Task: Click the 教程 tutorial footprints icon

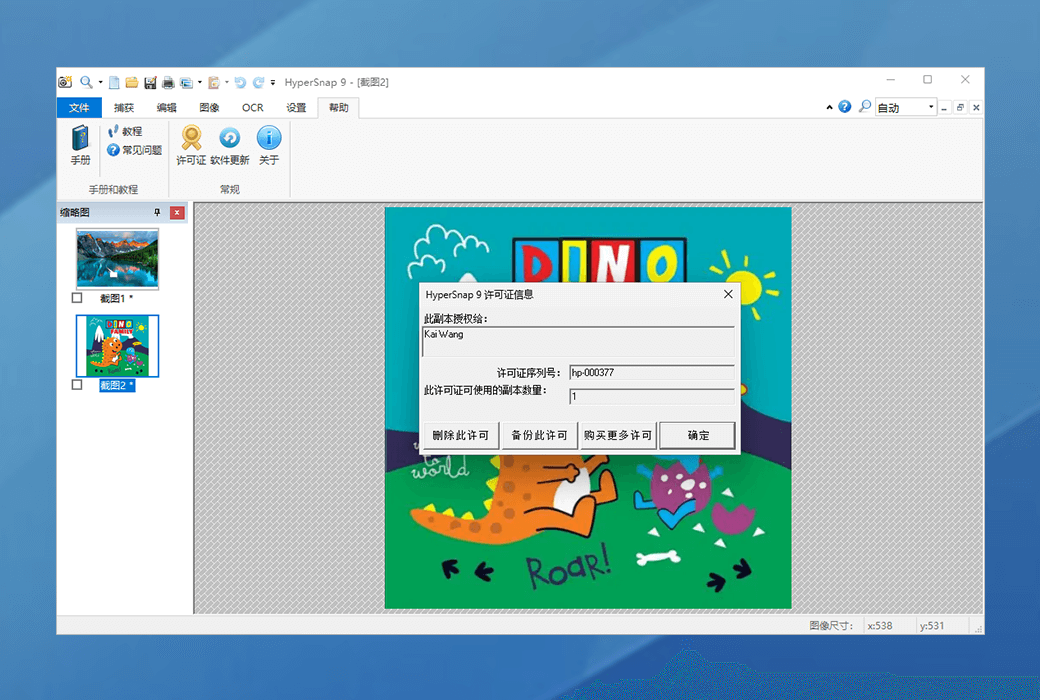Action: [114, 131]
